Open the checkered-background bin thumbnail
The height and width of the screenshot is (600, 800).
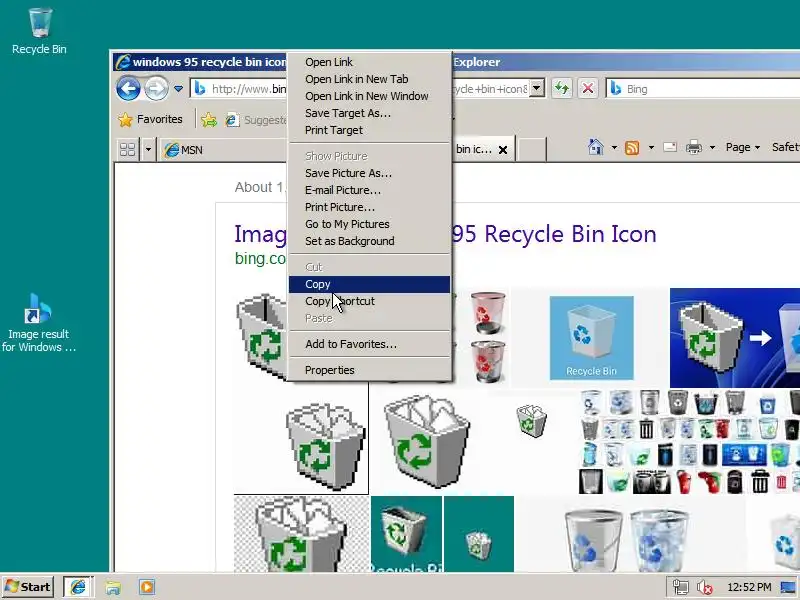pyautogui.click(x=302, y=534)
